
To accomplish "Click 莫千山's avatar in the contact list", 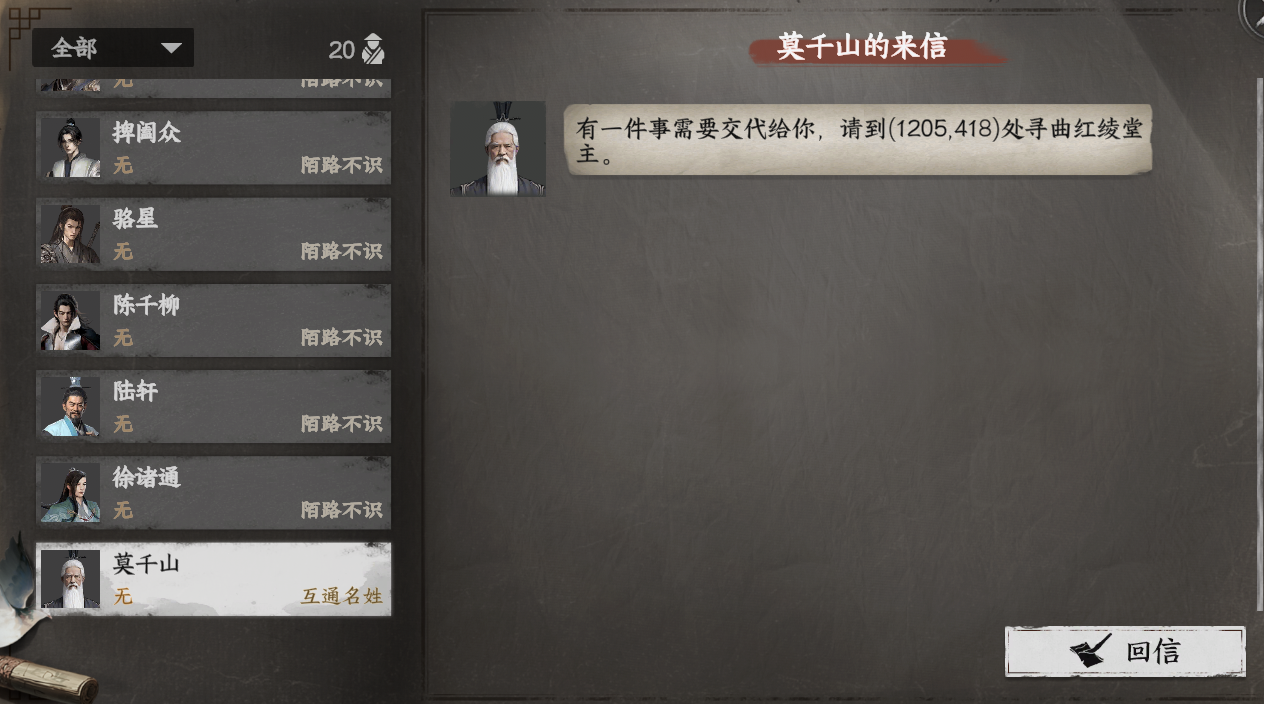I will point(70,579).
